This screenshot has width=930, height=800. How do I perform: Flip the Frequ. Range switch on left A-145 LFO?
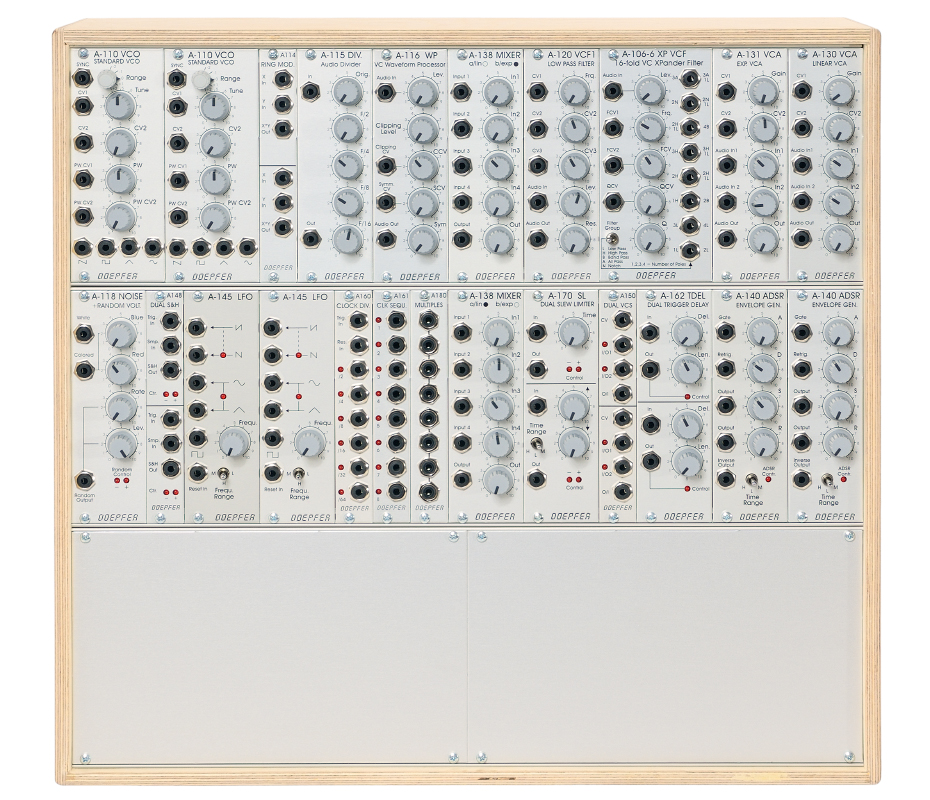point(223,473)
